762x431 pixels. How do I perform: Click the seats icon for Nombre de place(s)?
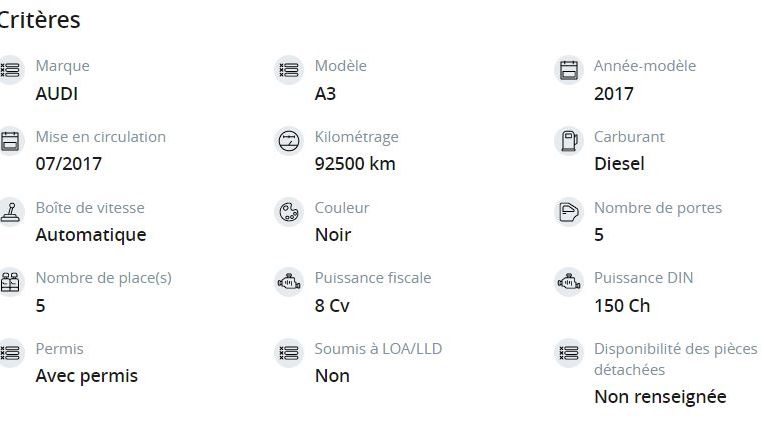click(x=10, y=282)
